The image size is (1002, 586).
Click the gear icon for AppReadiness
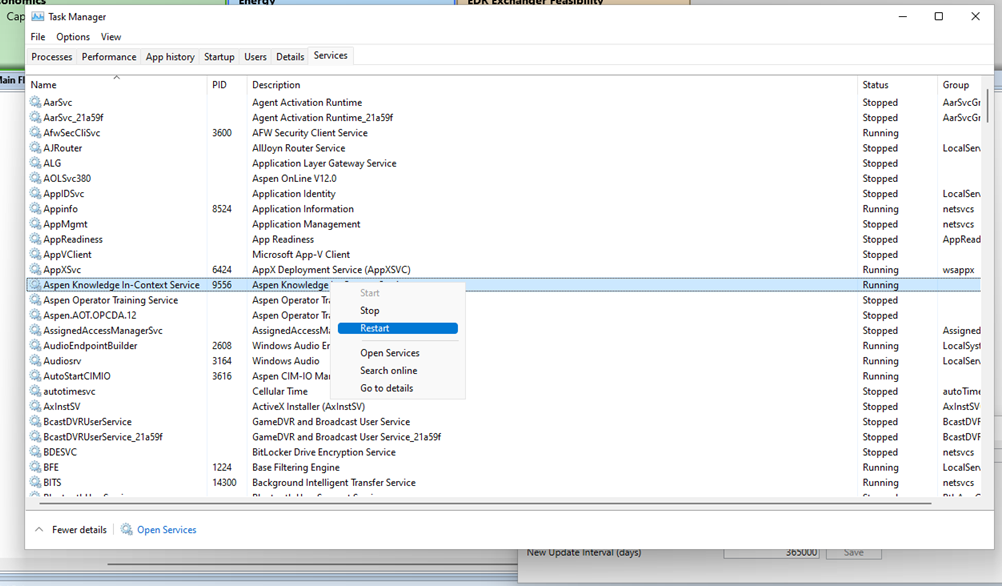click(x=35, y=239)
